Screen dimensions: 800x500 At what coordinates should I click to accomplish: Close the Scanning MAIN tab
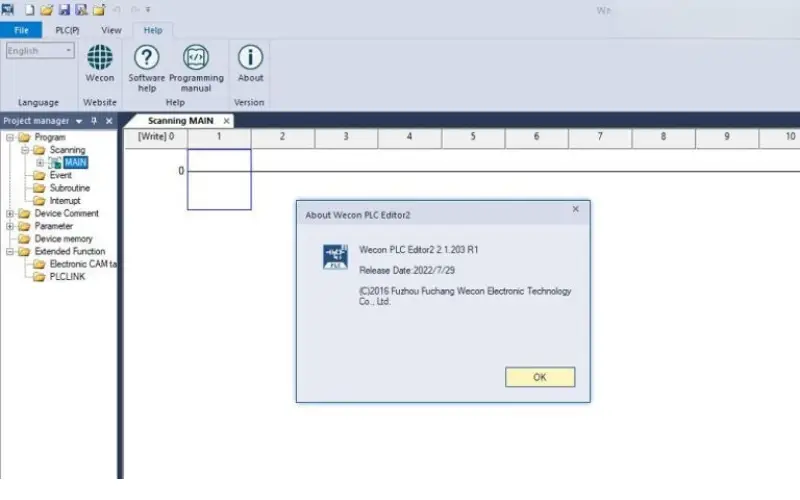point(226,121)
